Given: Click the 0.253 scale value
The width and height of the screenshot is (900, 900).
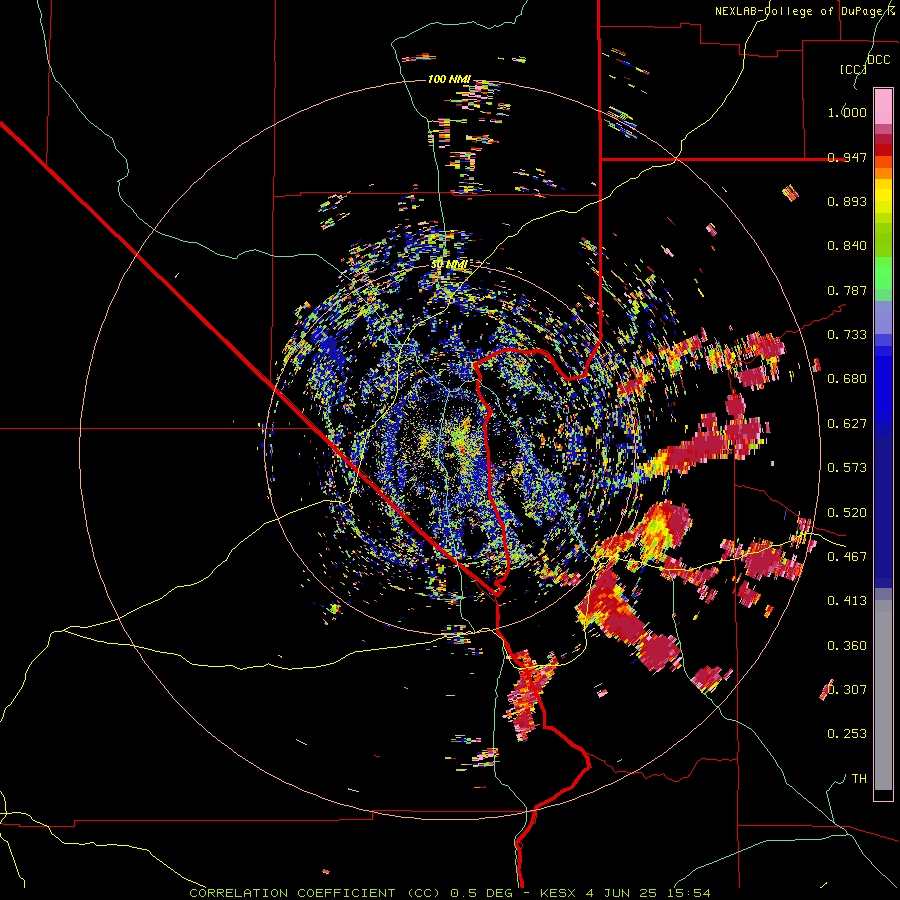Looking at the screenshot, I should [x=847, y=734].
